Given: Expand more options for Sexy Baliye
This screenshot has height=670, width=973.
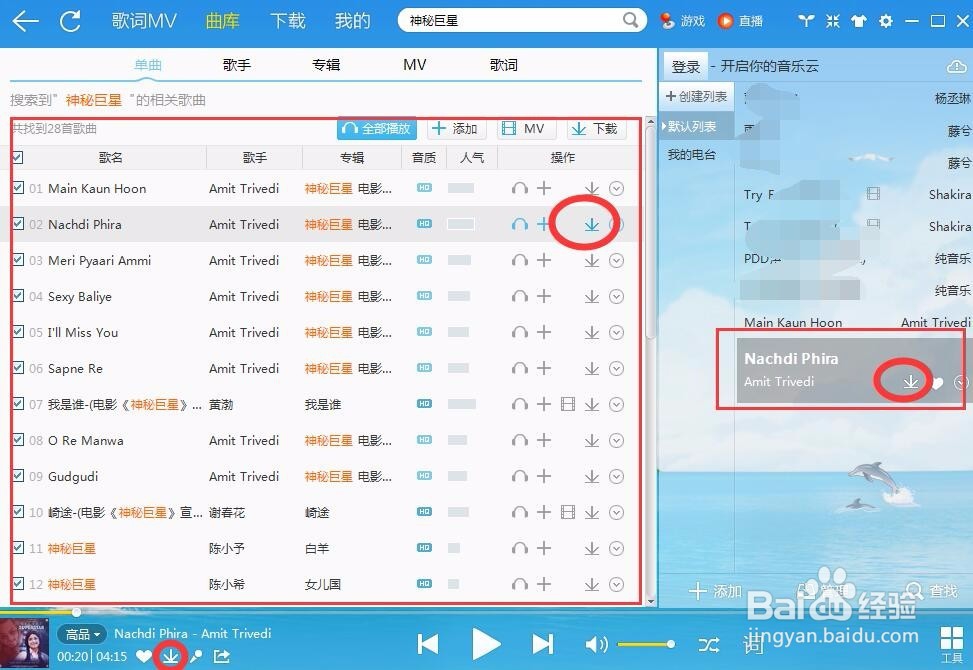Looking at the screenshot, I should coord(616,297).
